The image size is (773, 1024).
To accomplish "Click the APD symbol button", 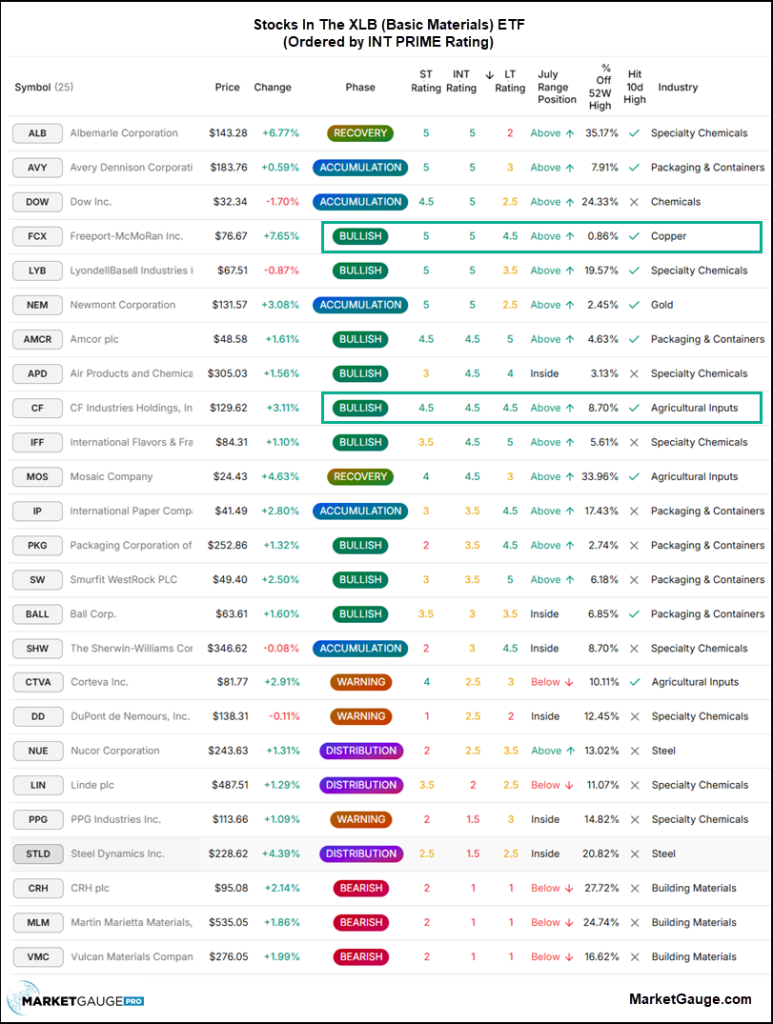I will (x=37, y=374).
